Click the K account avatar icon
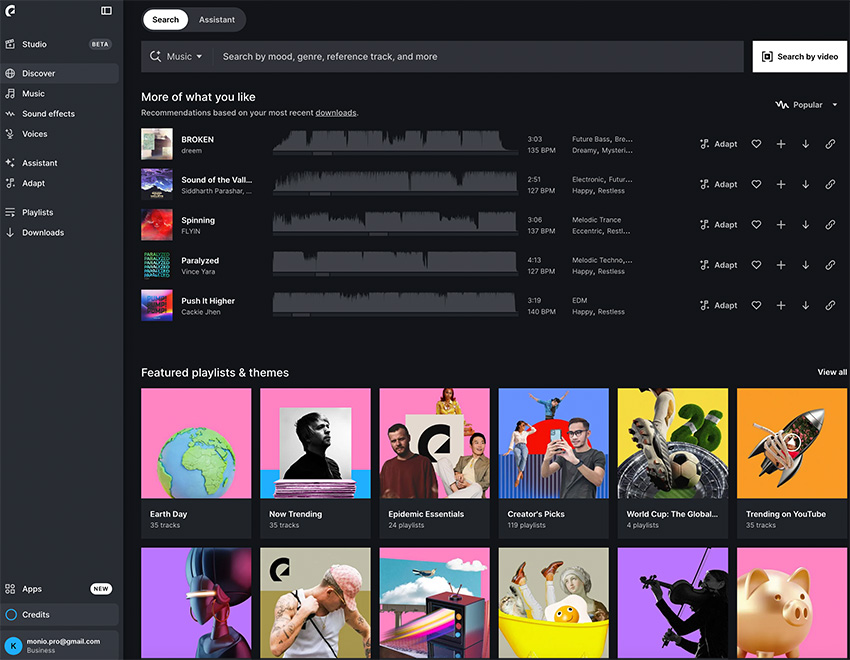The width and height of the screenshot is (850, 660). tap(13, 645)
